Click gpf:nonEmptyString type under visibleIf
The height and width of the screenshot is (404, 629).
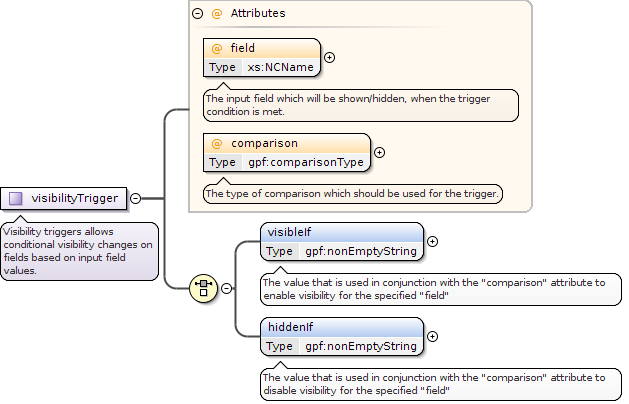point(361,251)
